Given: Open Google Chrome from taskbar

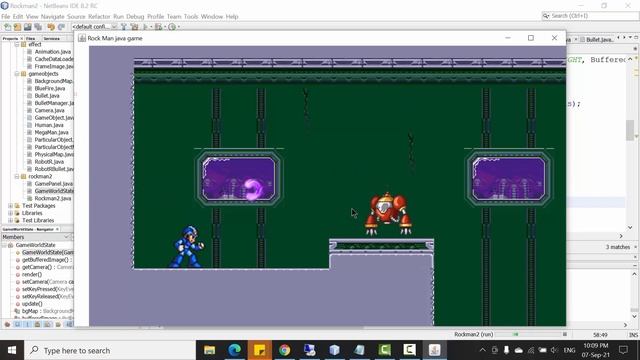Looking at the screenshot, I should (x=284, y=350).
